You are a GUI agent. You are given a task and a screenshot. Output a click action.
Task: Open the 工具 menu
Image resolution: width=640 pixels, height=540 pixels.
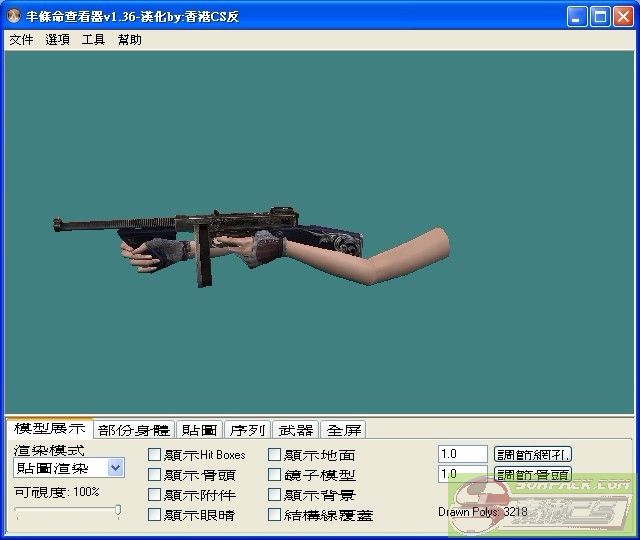(93, 40)
